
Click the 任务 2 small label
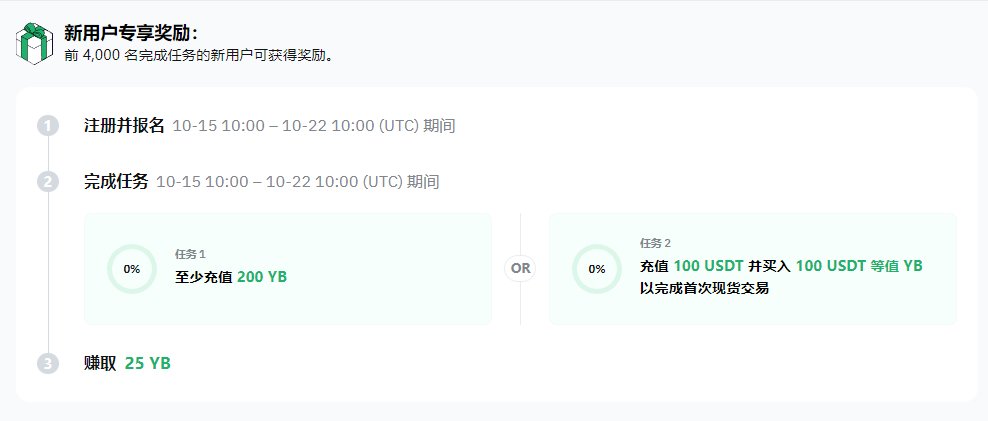[655, 243]
